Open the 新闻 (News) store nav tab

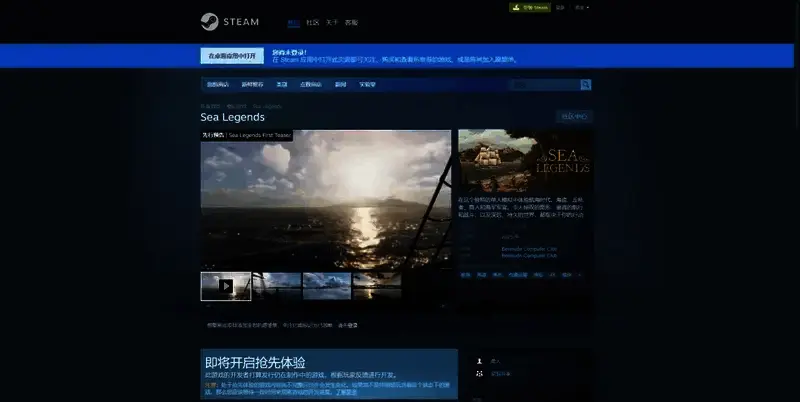[340, 85]
